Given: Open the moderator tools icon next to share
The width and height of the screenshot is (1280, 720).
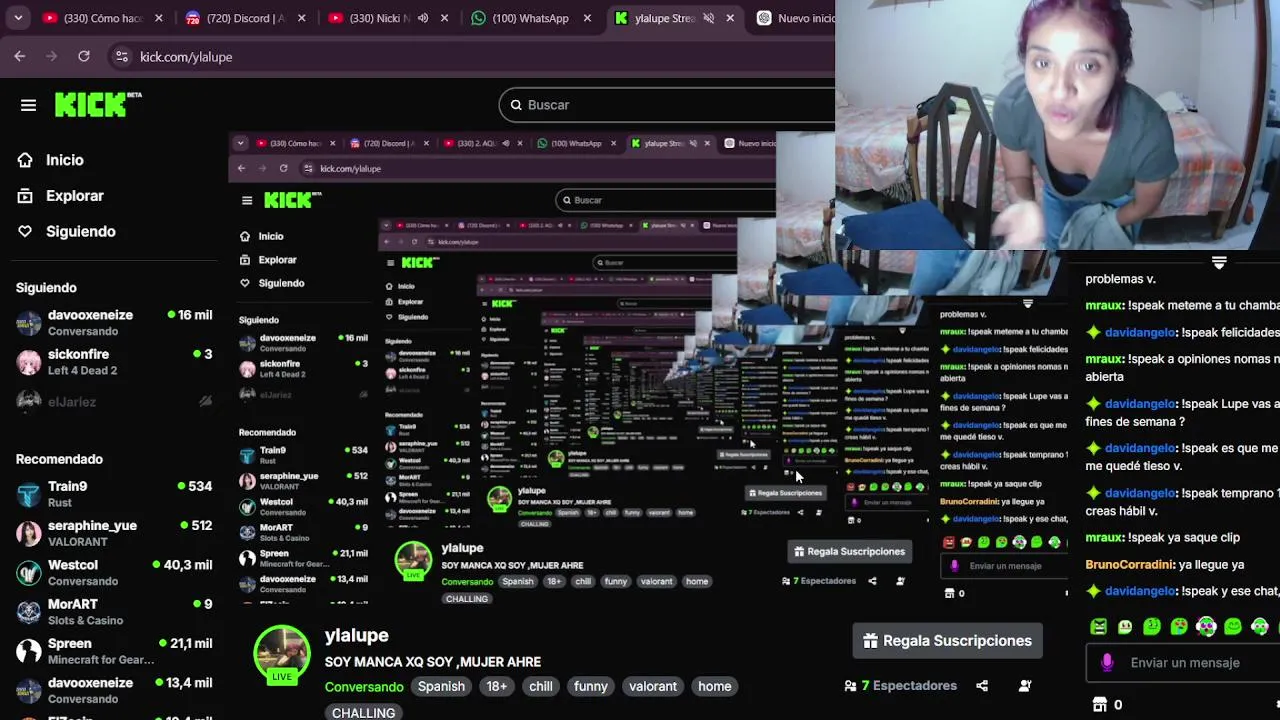Looking at the screenshot, I should coord(1025,686).
